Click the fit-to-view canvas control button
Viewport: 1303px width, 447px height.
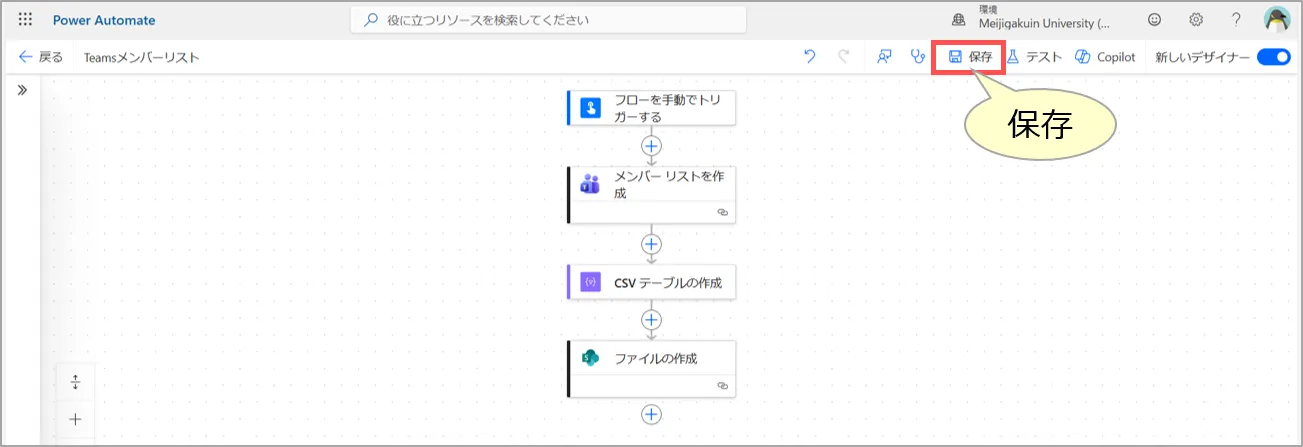(x=75, y=382)
